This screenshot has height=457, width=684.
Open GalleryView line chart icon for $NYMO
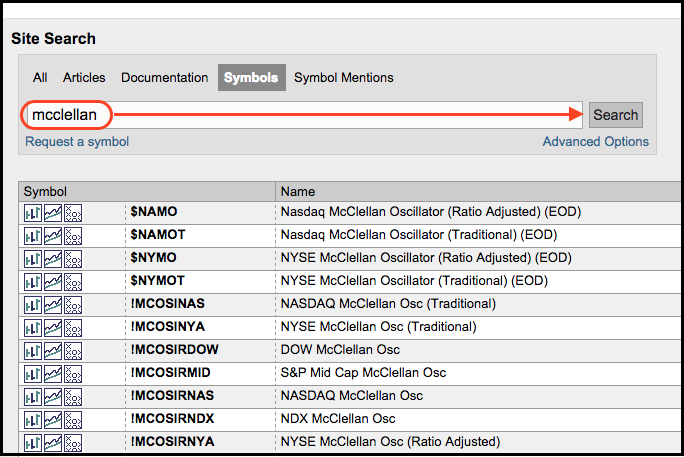(x=53, y=259)
